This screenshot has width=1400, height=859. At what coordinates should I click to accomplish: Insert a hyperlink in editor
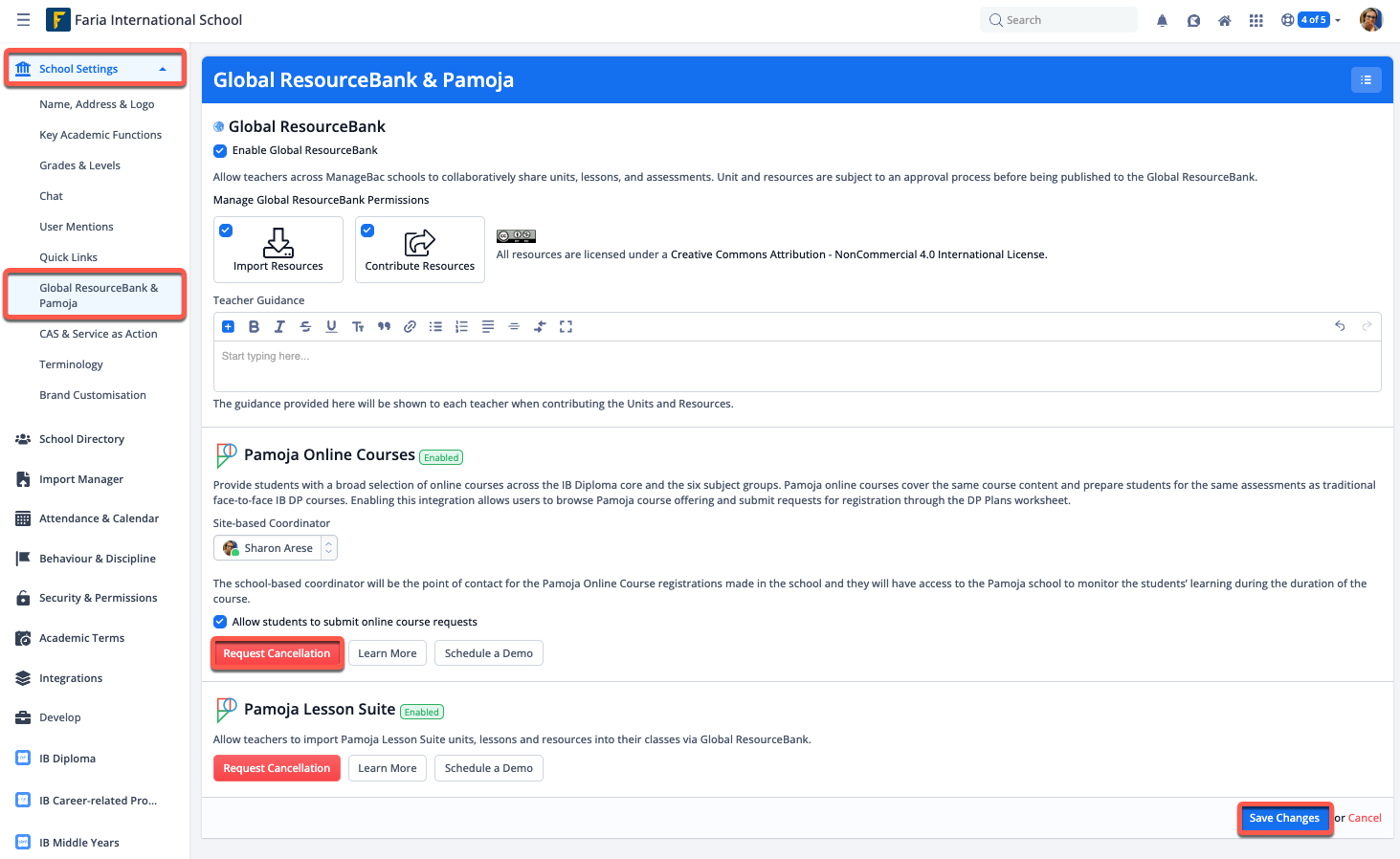point(410,327)
